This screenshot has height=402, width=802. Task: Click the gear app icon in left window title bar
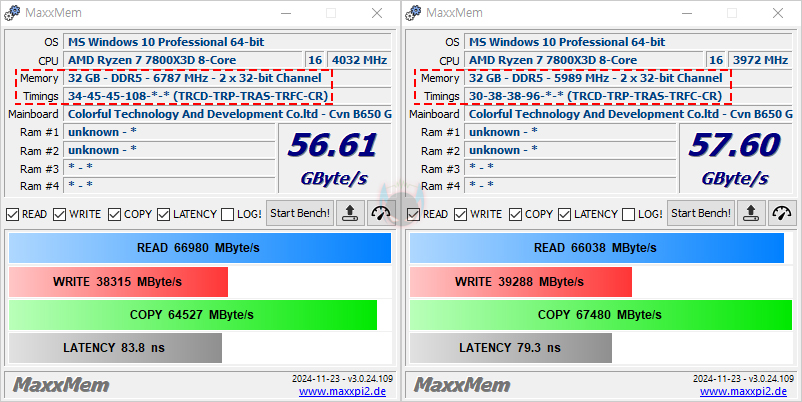click(12, 13)
